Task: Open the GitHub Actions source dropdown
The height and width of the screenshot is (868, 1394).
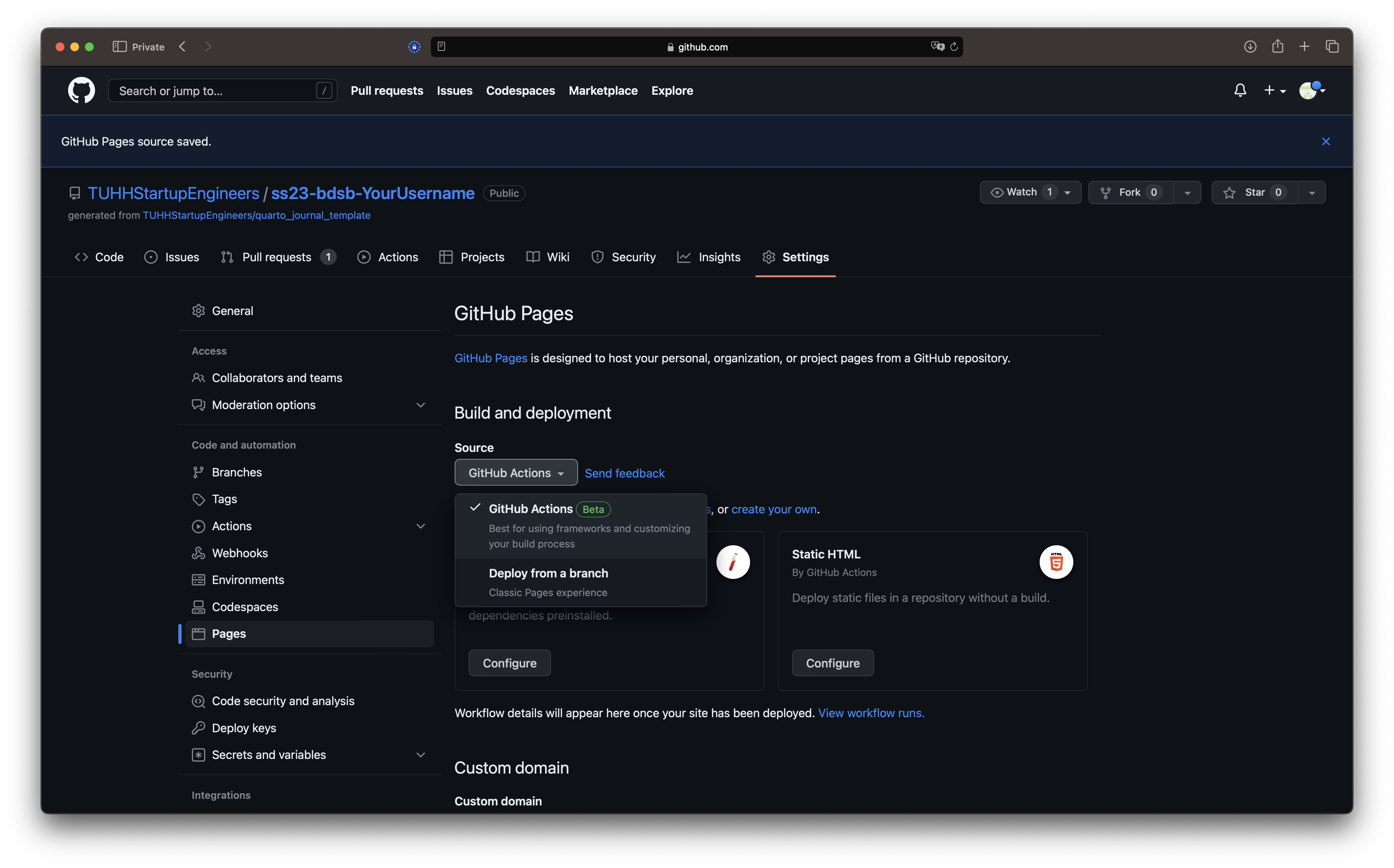Action: tap(515, 472)
